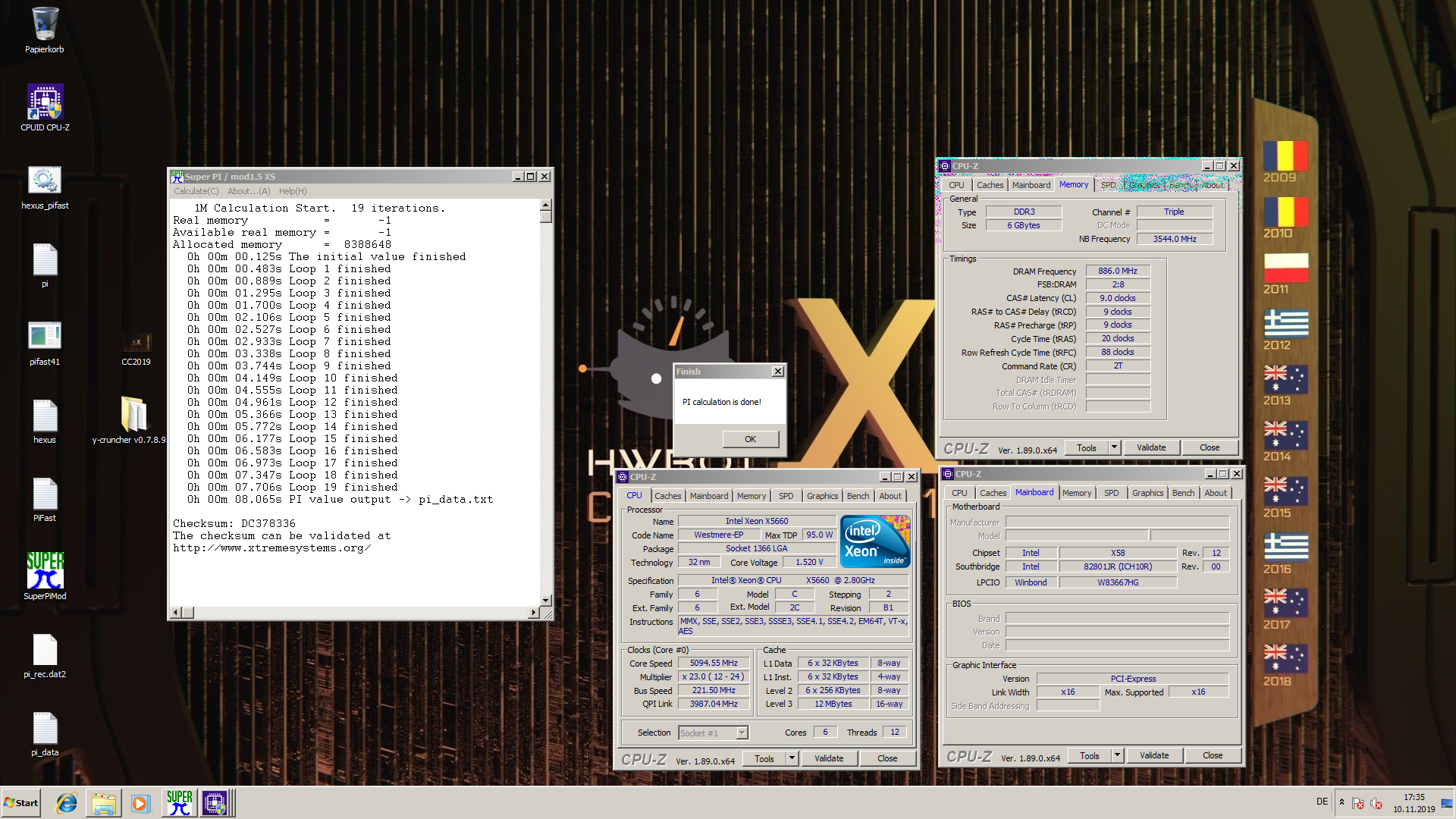The height and width of the screenshot is (819, 1456).
Task: Open Help(H) menu in Super PI
Action: (293, 191)
